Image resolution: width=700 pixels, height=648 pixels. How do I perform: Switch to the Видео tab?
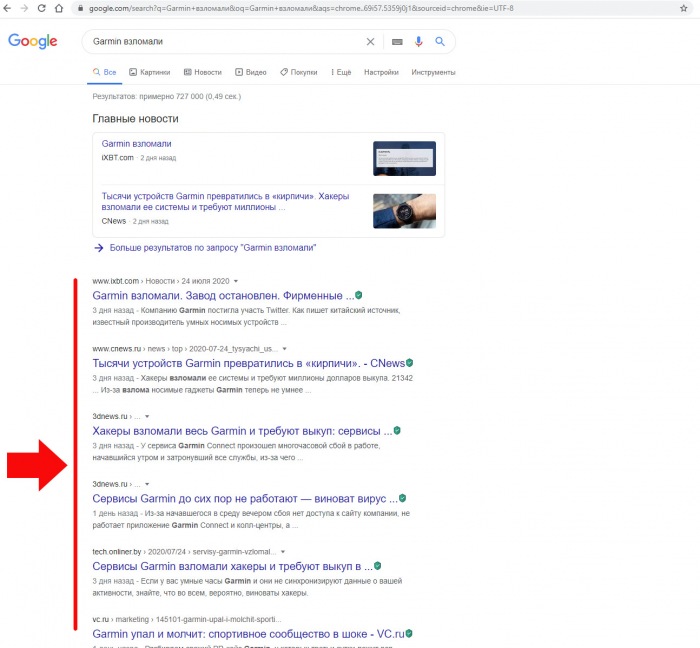pos(251,72)
